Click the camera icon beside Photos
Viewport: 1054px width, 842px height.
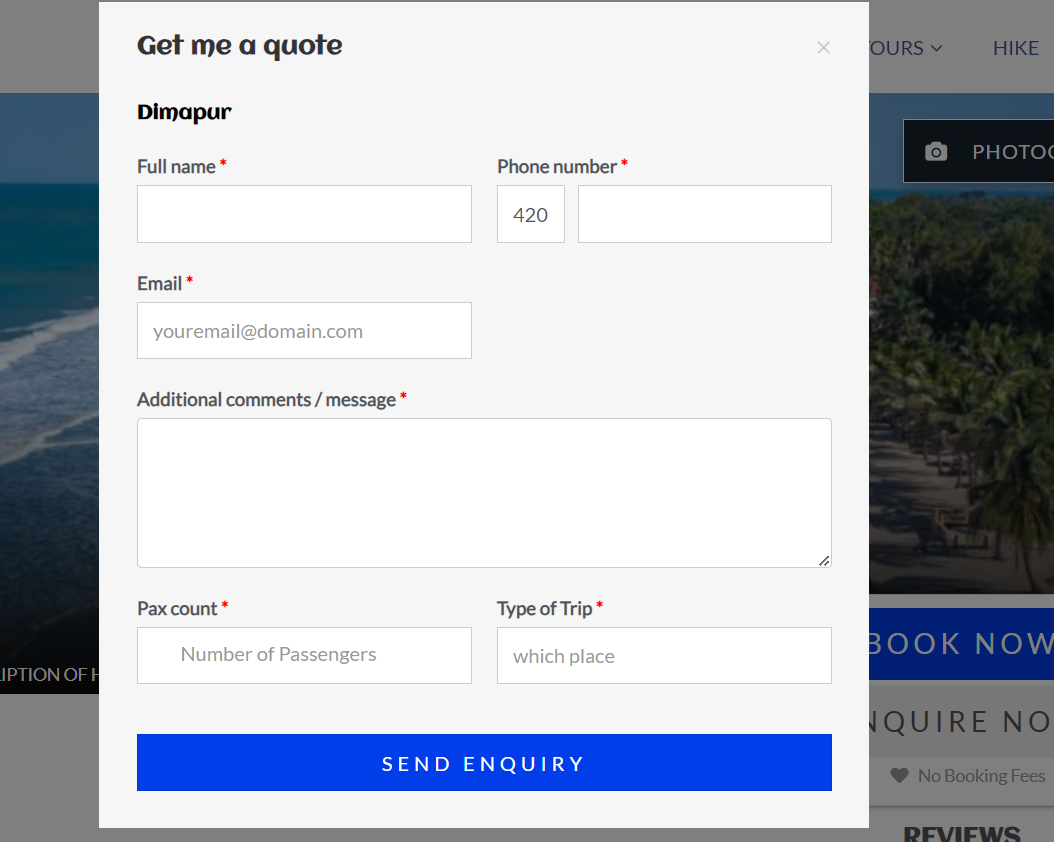[x=936, y=152]
